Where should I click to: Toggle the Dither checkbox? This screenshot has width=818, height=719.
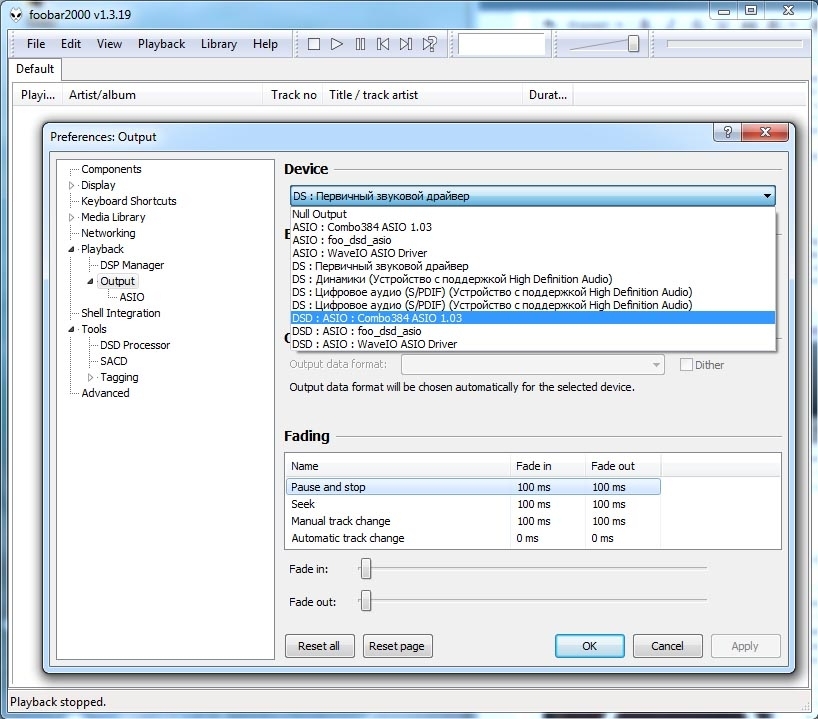pos(686,365)
